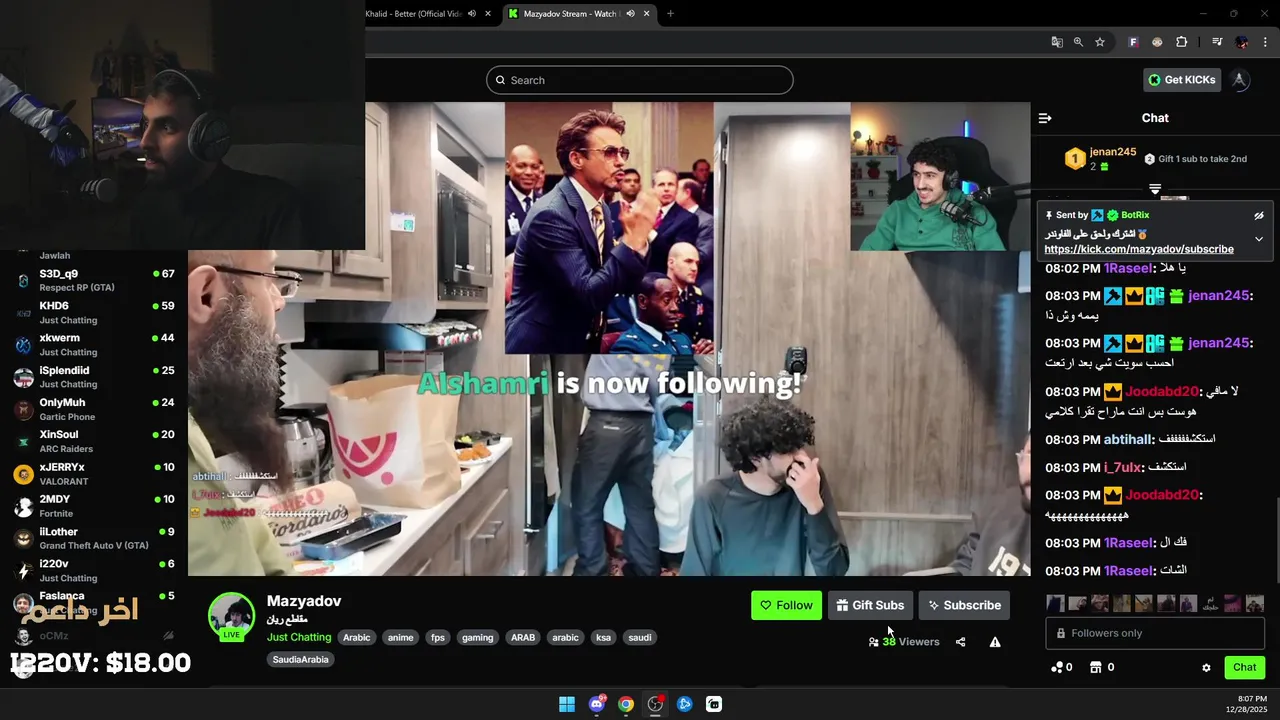Open iSplendiid channel in sidebar
Image resolution: width=1280 pixels, height=720 pixels.
(x=95, y=377)
